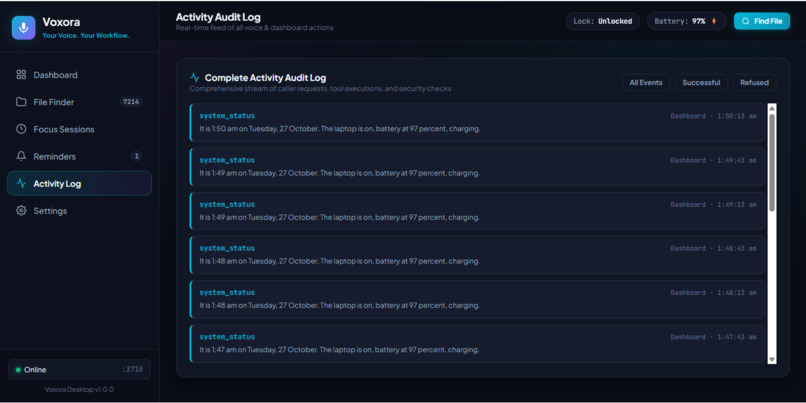Screen dimensions: 806x403
Task: Click the Focus Sessions clock icon
Action: (x=21, y=129)
